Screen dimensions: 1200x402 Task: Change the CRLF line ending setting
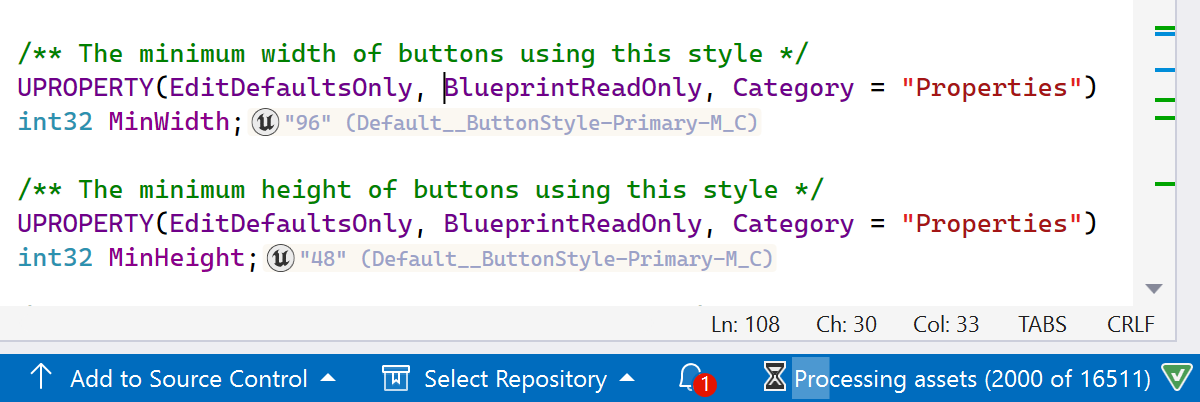(x=1130, y=325)
